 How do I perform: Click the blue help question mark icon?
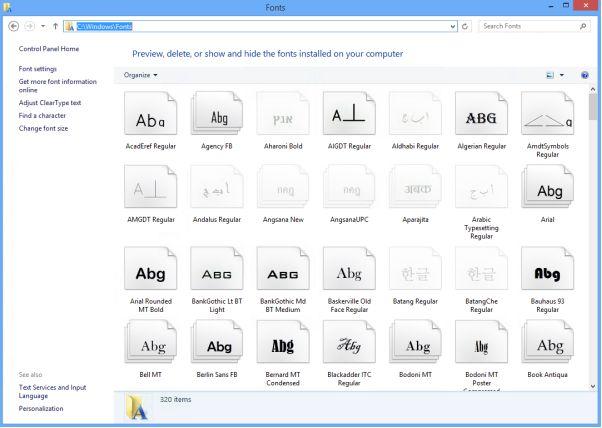pyautogui.click(x=584, y=75)
